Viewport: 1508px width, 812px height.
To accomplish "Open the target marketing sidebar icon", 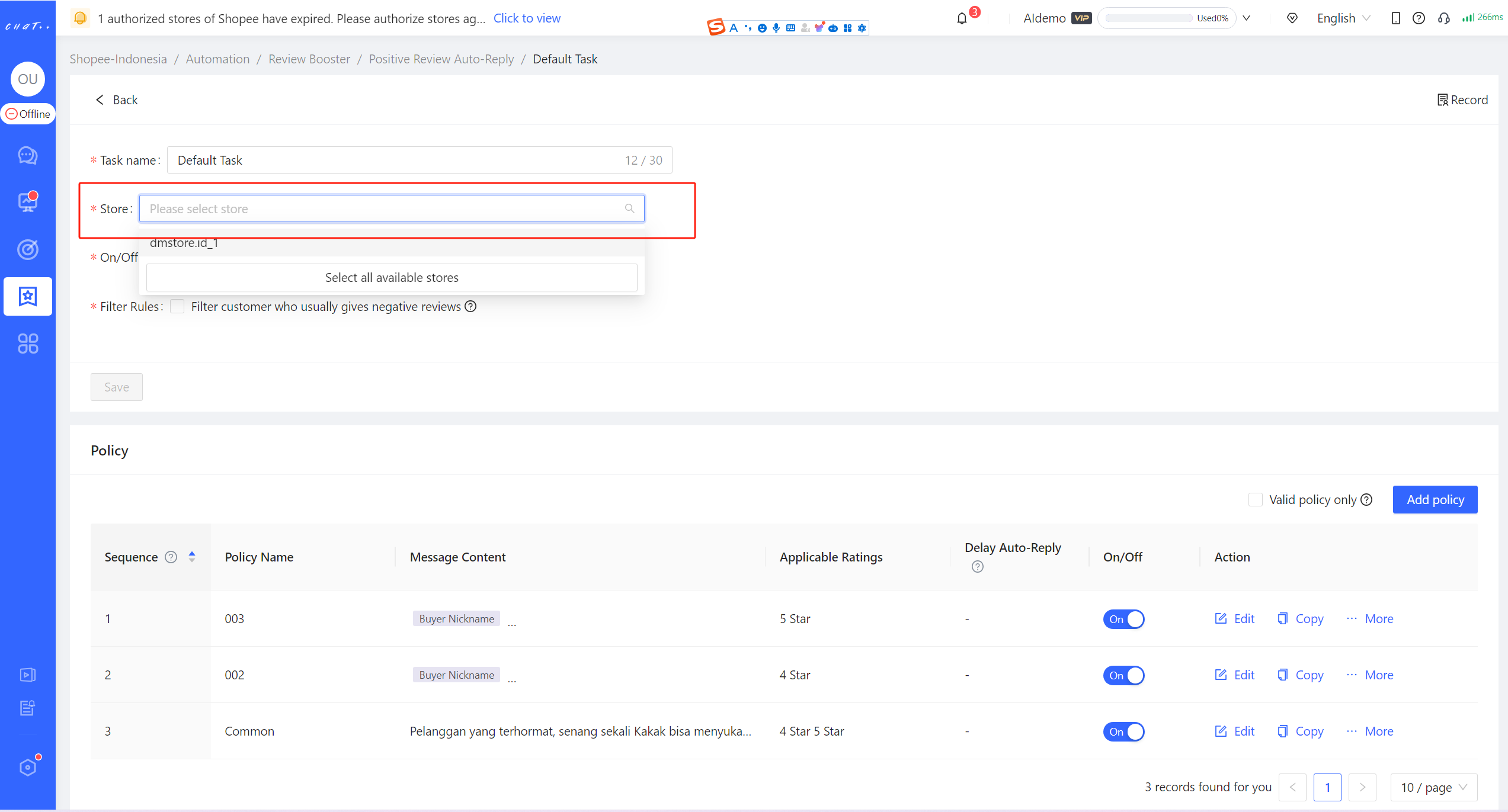I will (x=28, y=249).
